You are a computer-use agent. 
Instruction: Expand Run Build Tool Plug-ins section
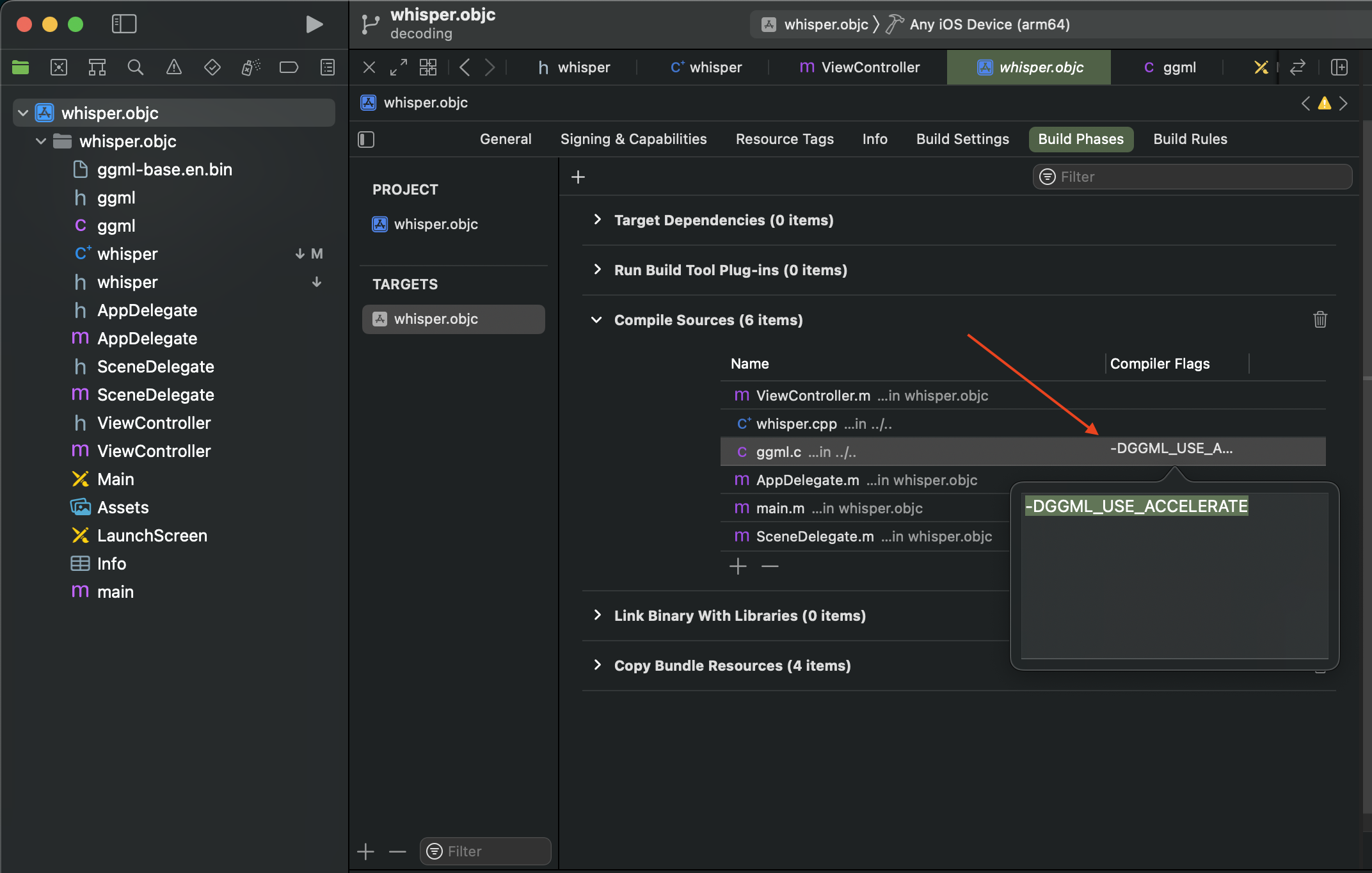click(x=597, y=269)
